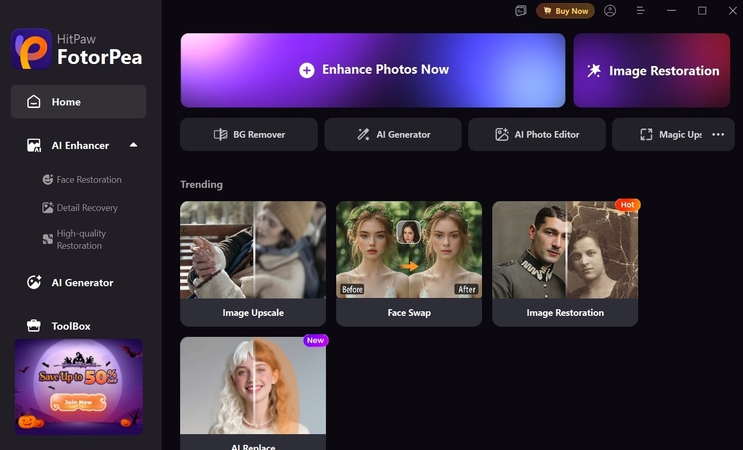Click the magic wand icon on Image Restoration banner
The height and width of the screenshot is (450, 743).
point(594,71)
